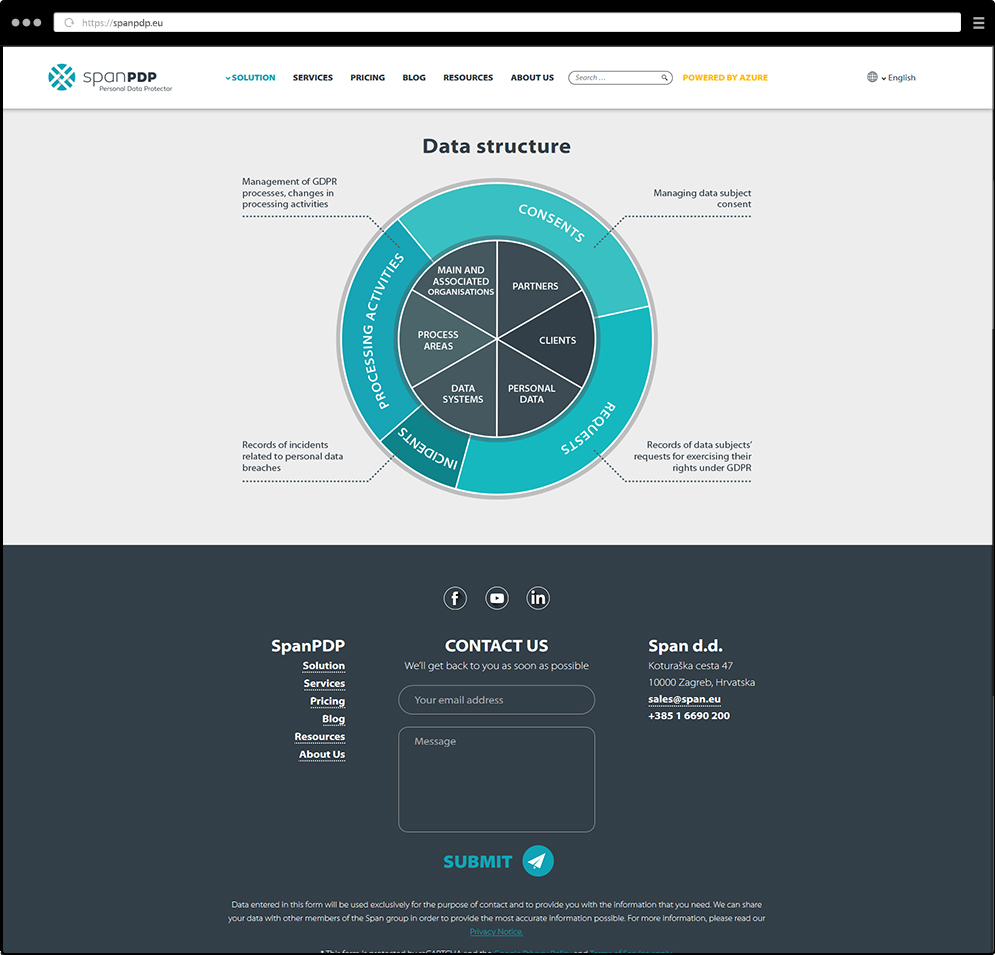Open the YouTube social icon
The width and height of the screenshot is (995, 955).
tap(497, 598)
